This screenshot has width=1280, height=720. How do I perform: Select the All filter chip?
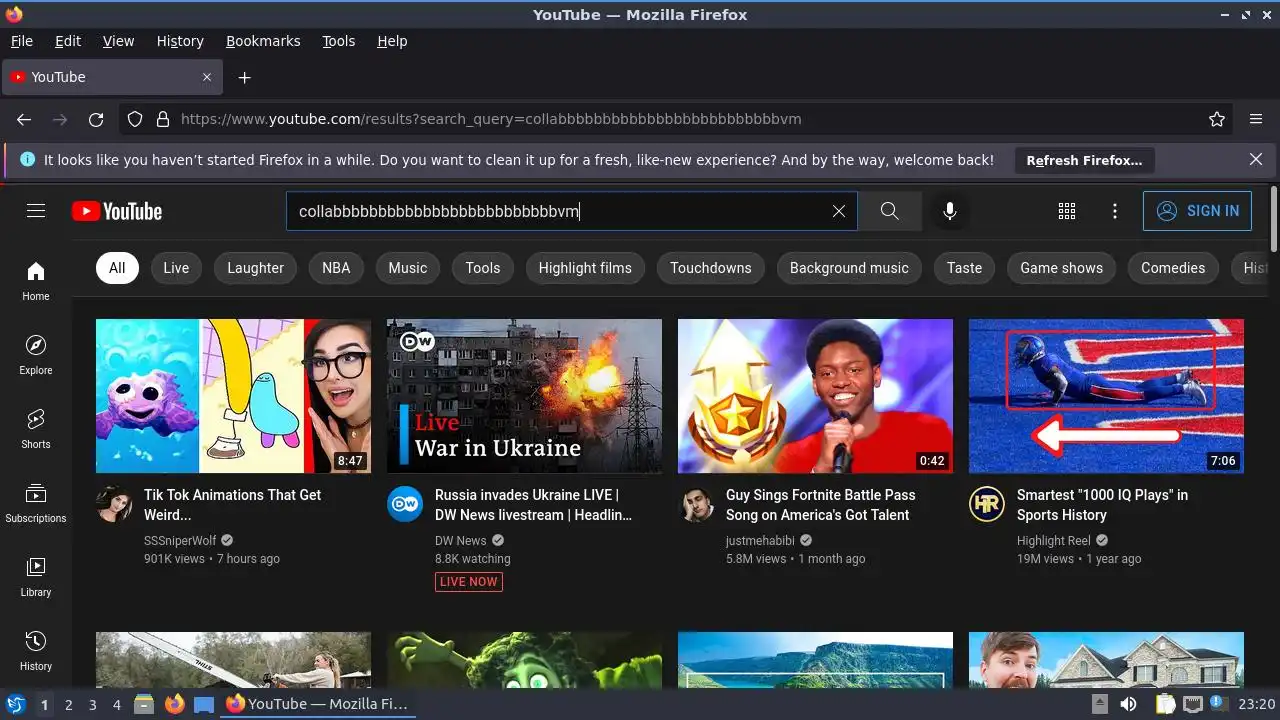click(117, 268)
